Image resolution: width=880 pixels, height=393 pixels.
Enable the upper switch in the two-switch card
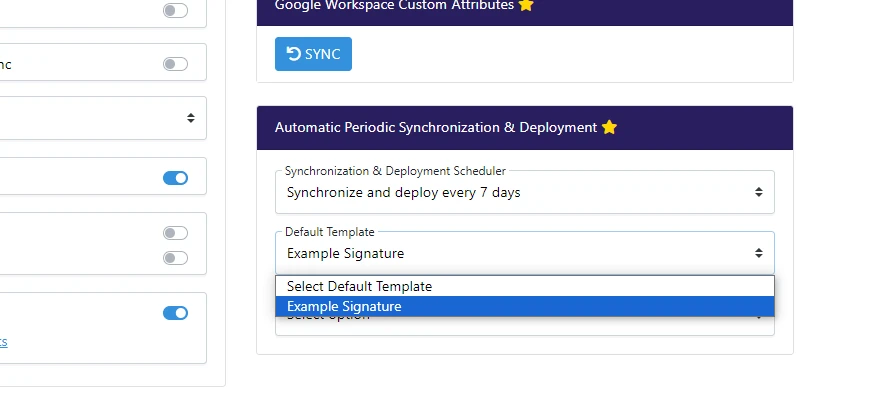pos(175,232)
